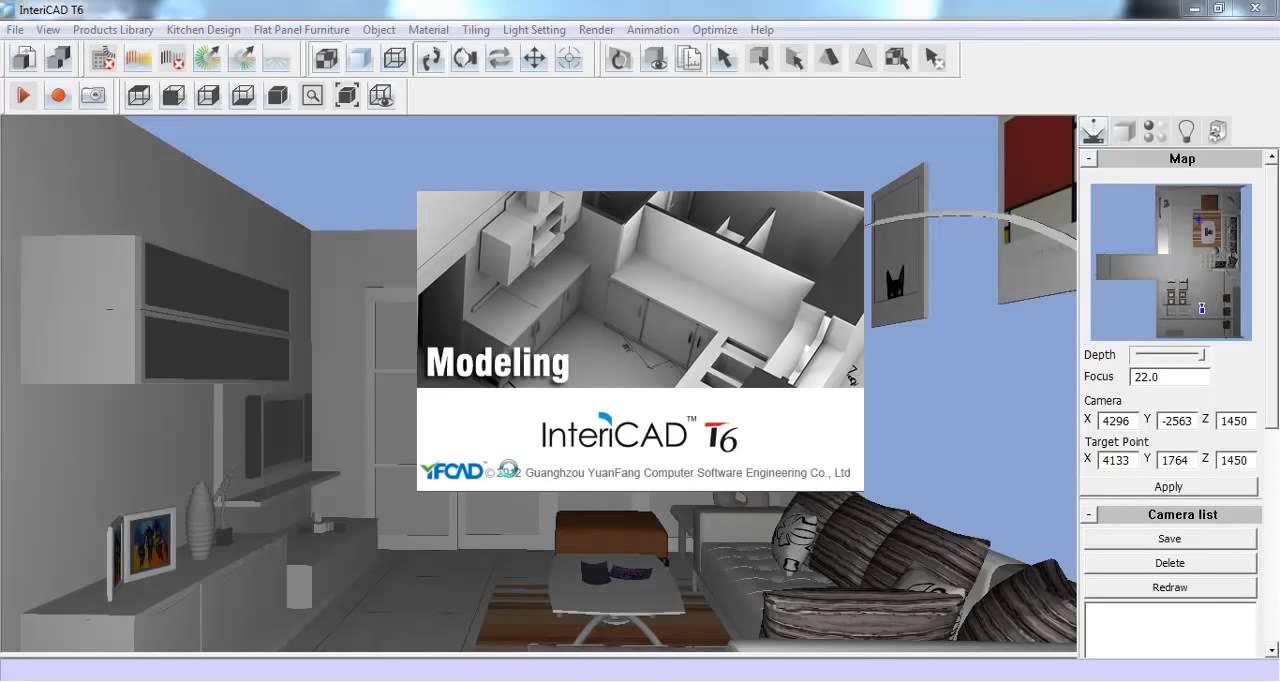Click the dark bars with red X icon
The image size is (1280, 682).
173,59
